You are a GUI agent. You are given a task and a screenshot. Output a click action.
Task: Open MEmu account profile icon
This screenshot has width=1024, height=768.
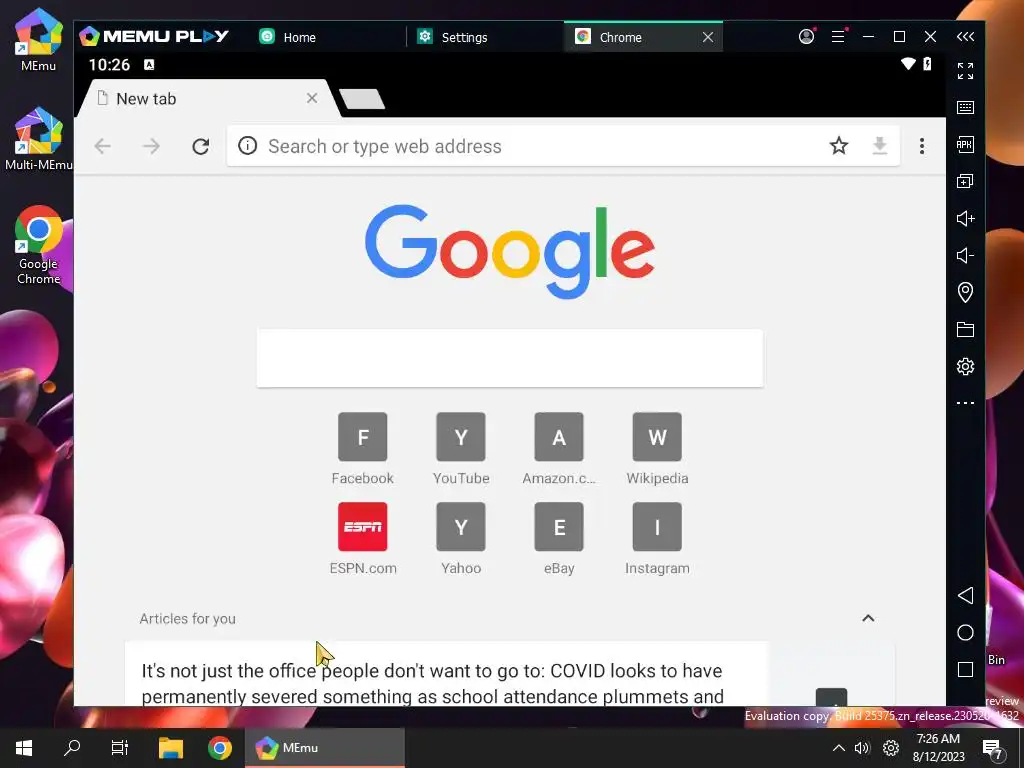pos(807,37)
